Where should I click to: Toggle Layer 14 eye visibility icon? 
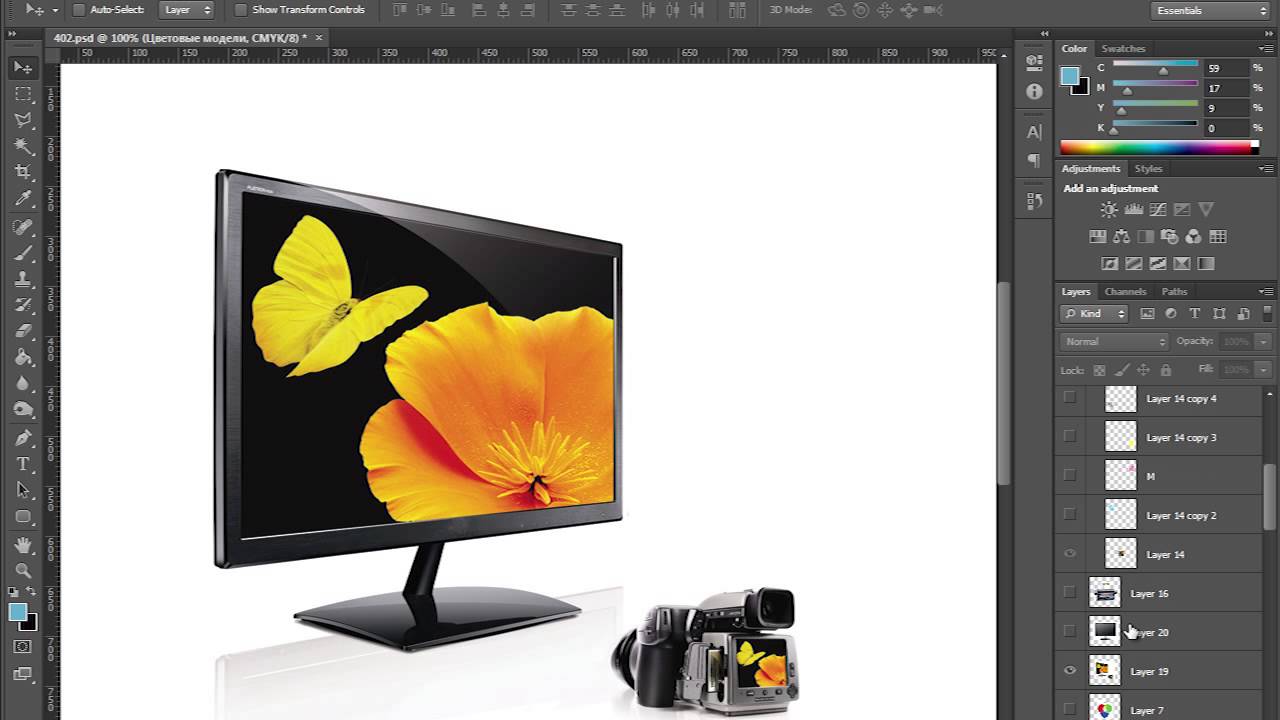1070,554
